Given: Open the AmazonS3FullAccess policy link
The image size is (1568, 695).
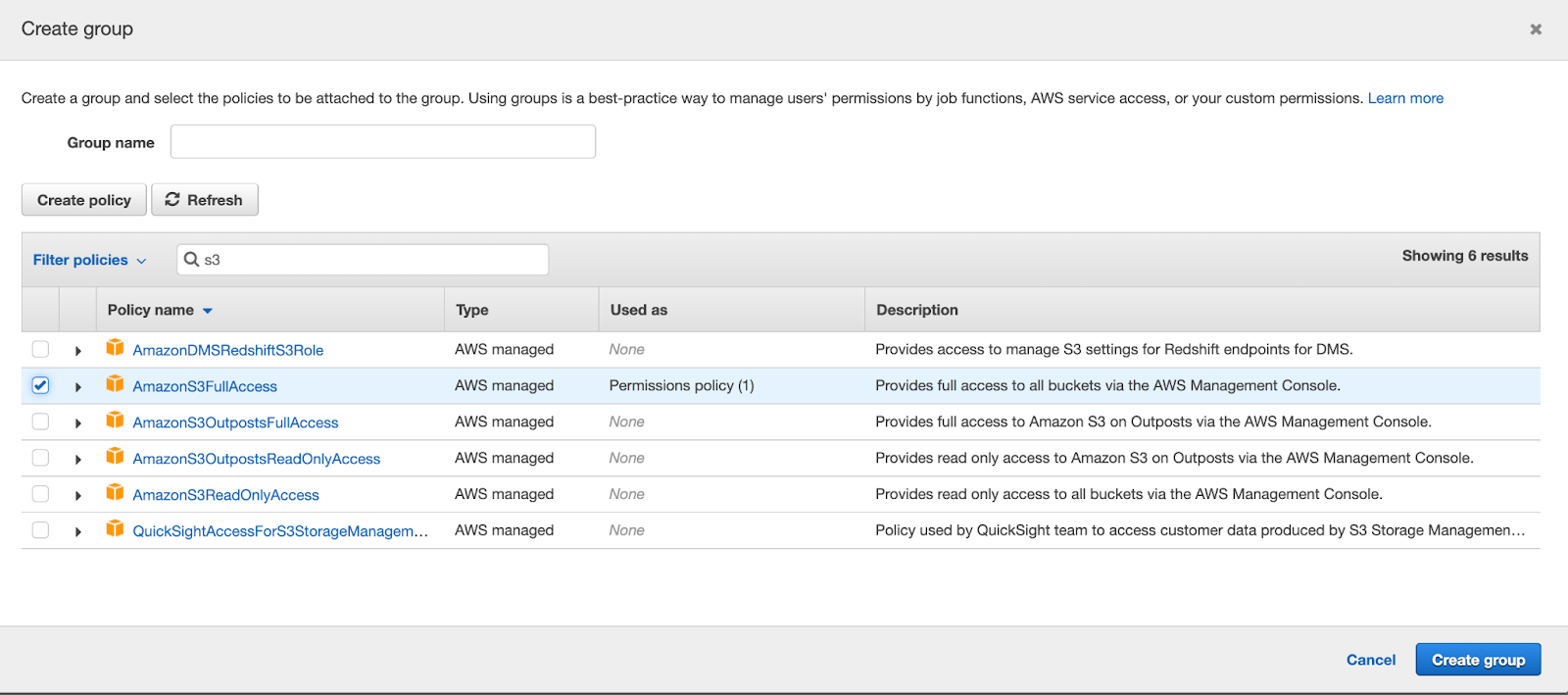Looking at the screenshot, I should pos(205,386).
